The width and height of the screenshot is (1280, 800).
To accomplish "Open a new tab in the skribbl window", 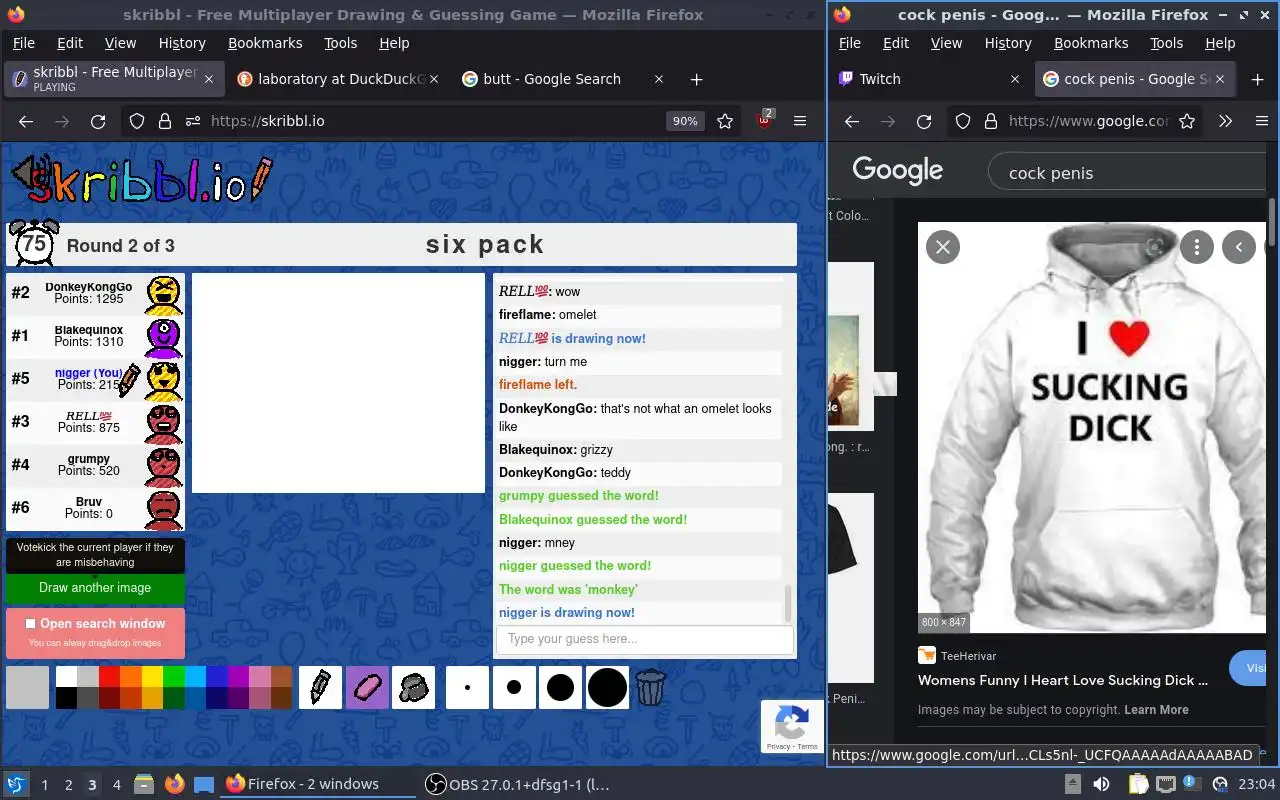I will point(697,79).
